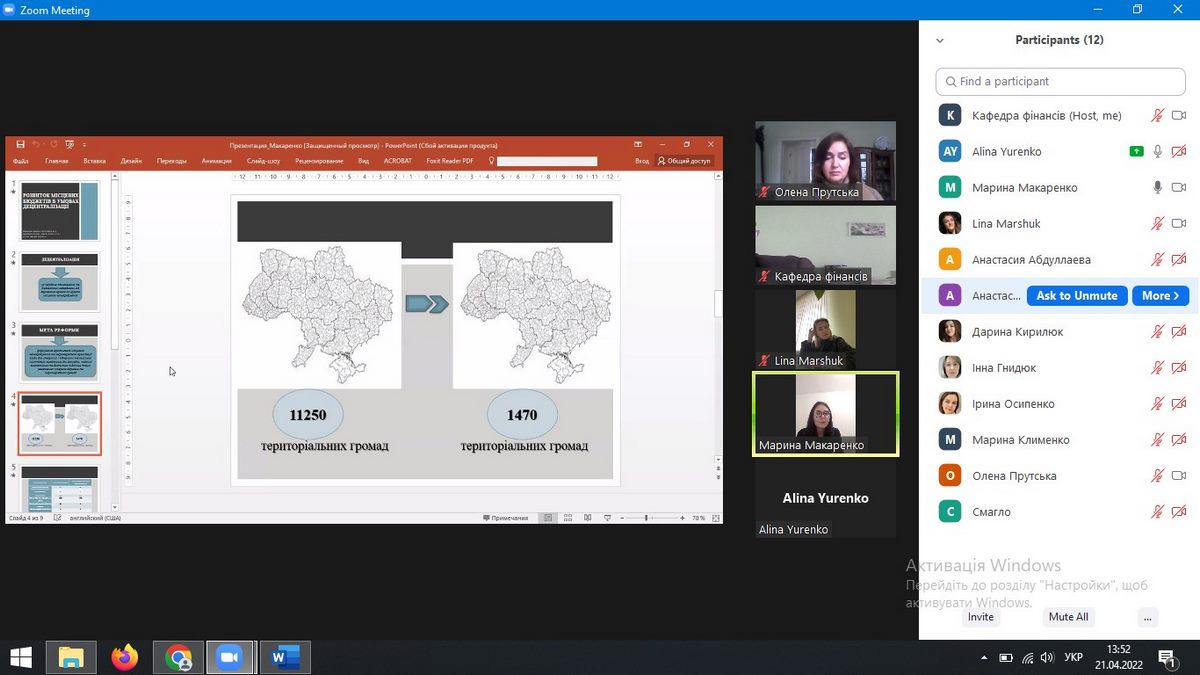
Task: Click the Find a participant search field
Action: (x=1060, y=81)
